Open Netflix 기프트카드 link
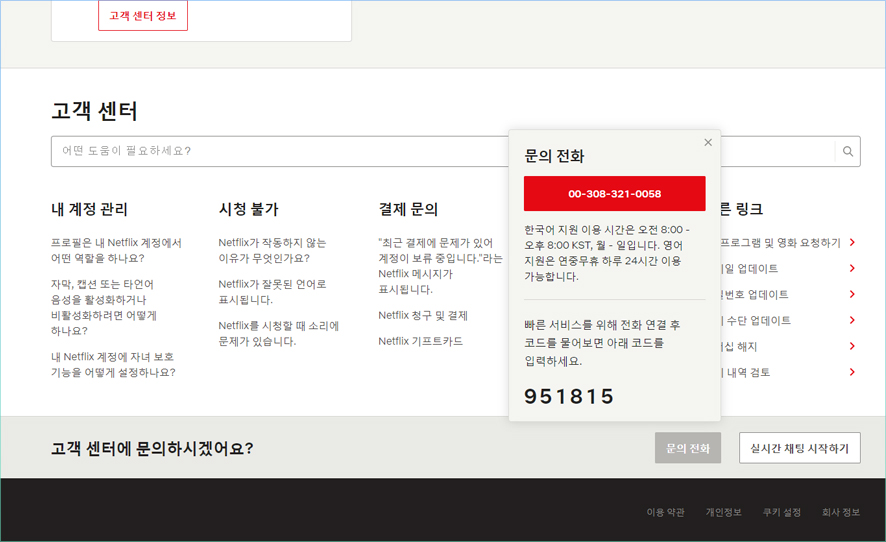Viewport: 886px width, 542px height. pos(420,341)
